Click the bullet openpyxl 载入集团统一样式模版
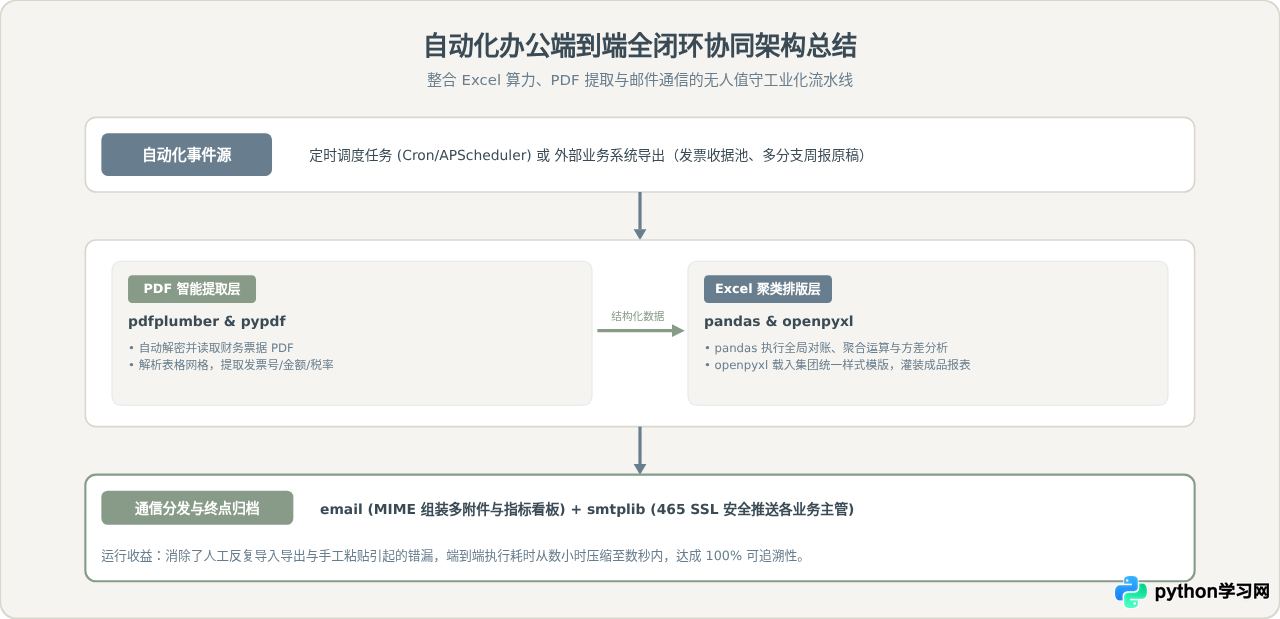Screen dimensions: 1280x619 (x=837, y=365)
